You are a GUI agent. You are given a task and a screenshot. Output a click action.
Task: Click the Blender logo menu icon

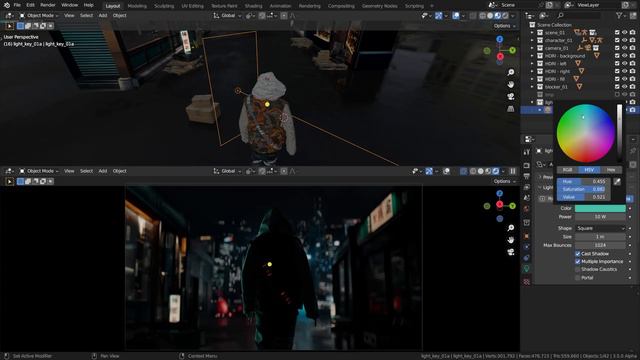point(7,5)
